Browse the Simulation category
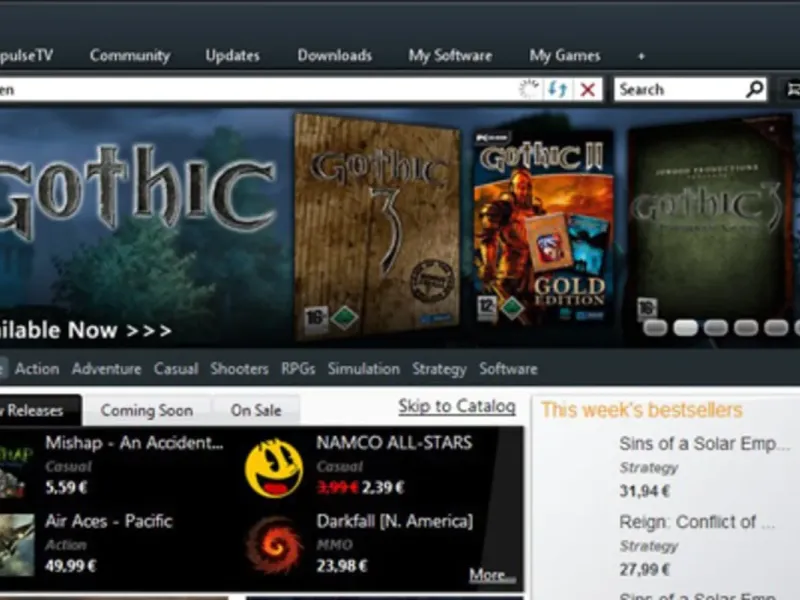Image resolution: width=800 pixels, height=600 pixels. click(364, 368)
